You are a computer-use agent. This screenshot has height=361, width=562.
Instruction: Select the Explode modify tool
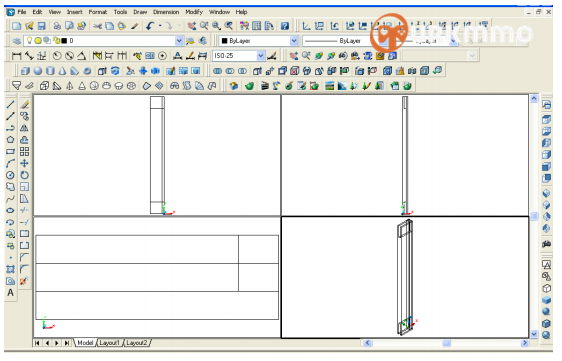click(x=24, y=281)
